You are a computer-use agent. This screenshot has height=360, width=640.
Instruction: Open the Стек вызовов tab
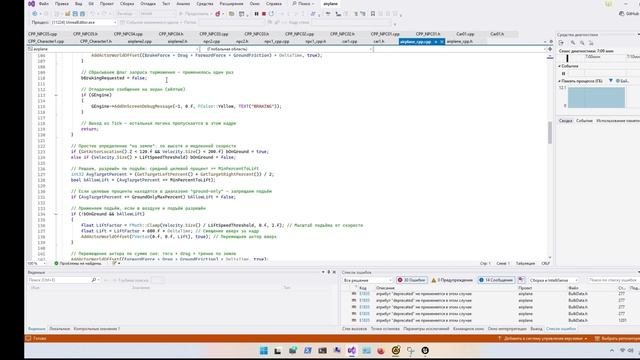pos(355,329)
